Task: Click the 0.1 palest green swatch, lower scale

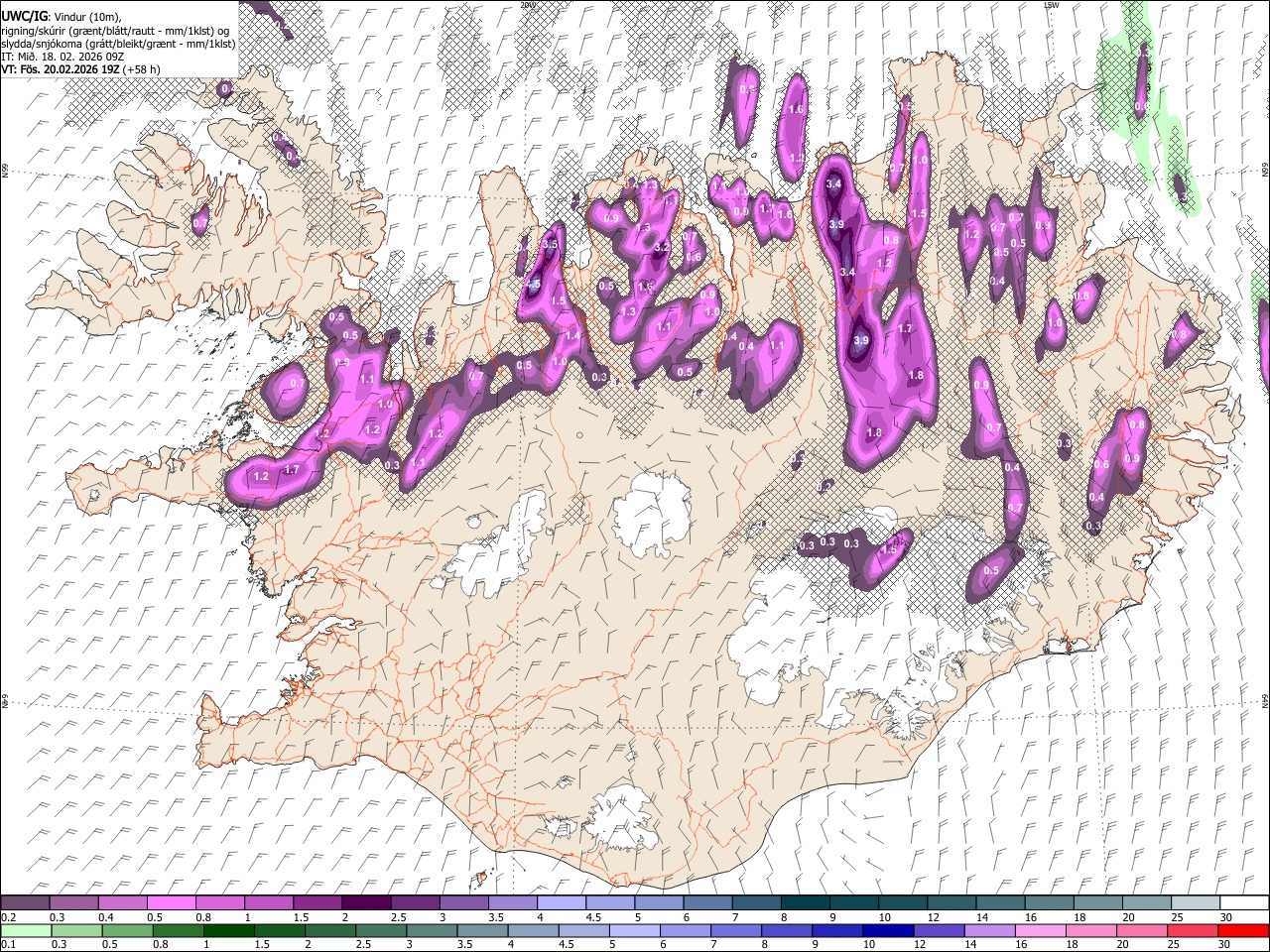Action: point(26,930)
